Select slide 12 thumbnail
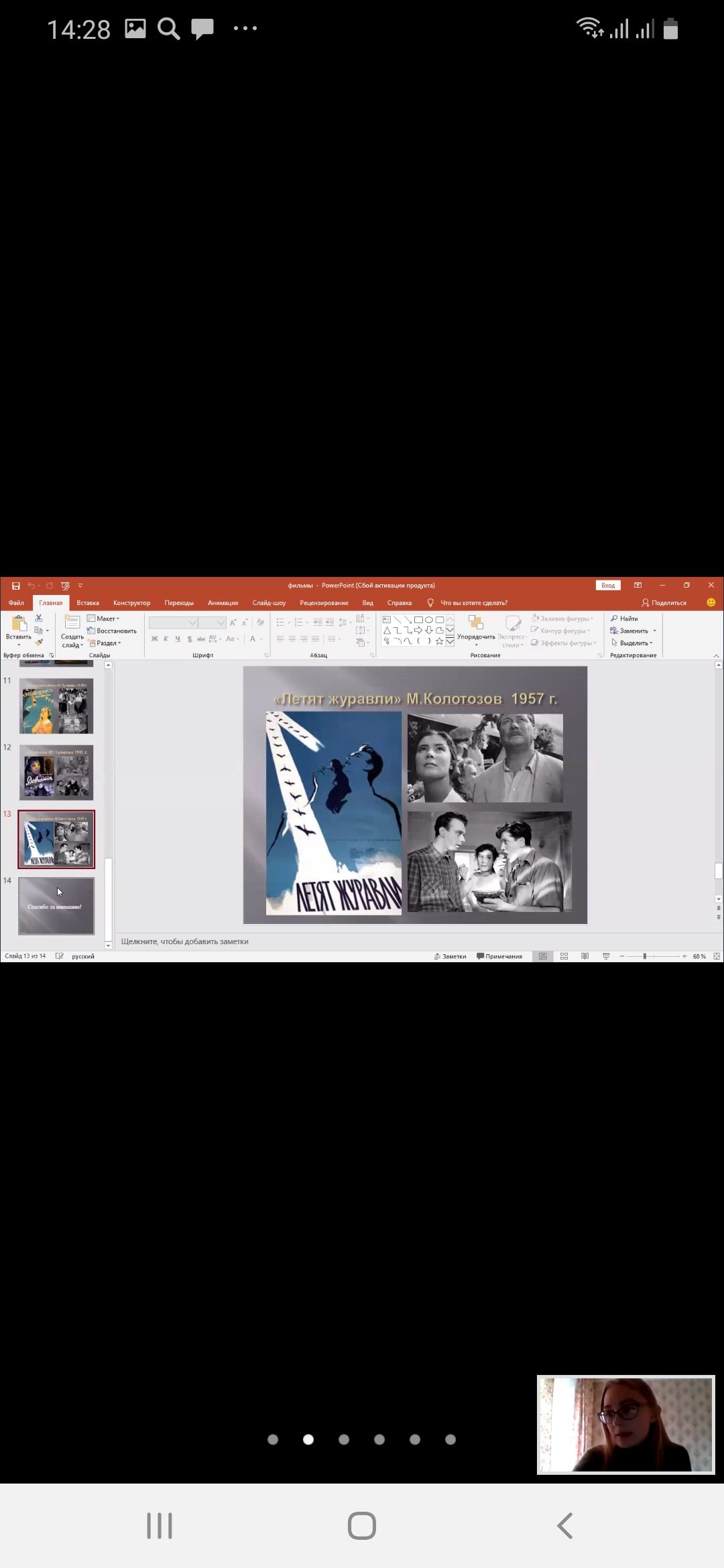 (x=56, y=772)
